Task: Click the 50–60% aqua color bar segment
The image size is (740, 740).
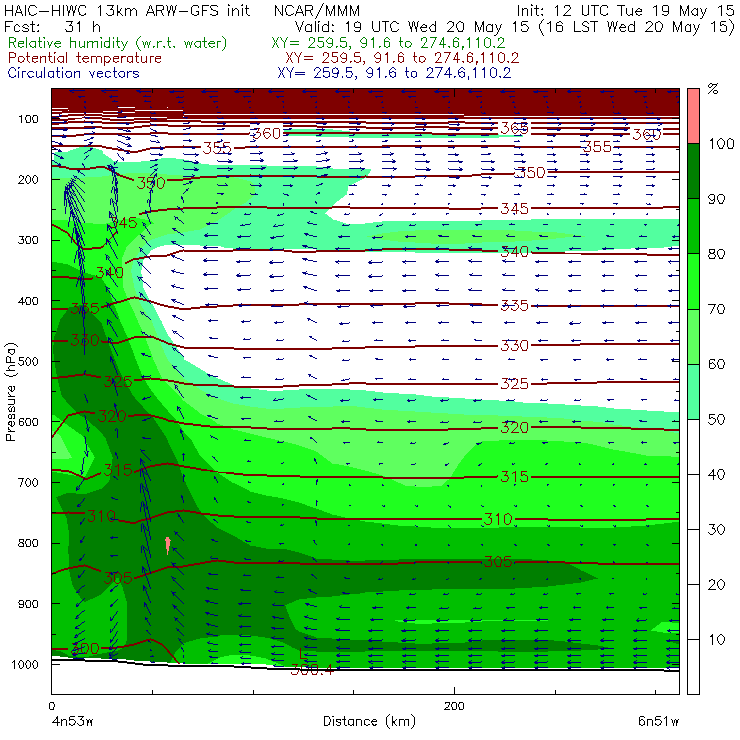Action: (693, 392)
